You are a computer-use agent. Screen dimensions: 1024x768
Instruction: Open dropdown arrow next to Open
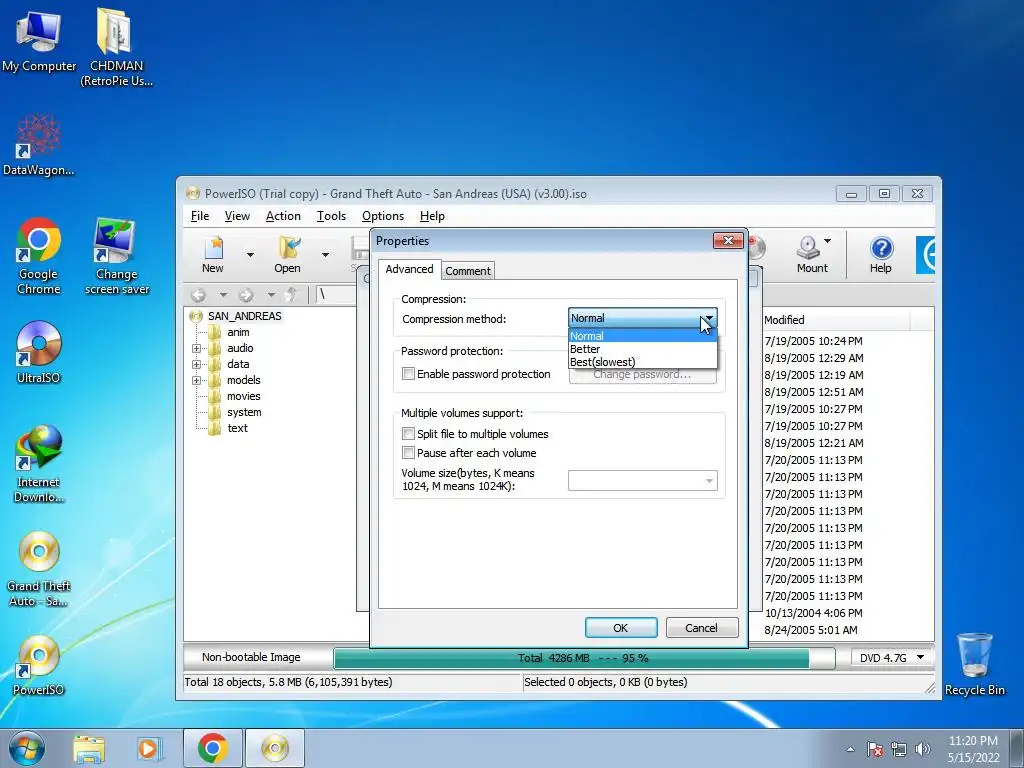(325, 255)
